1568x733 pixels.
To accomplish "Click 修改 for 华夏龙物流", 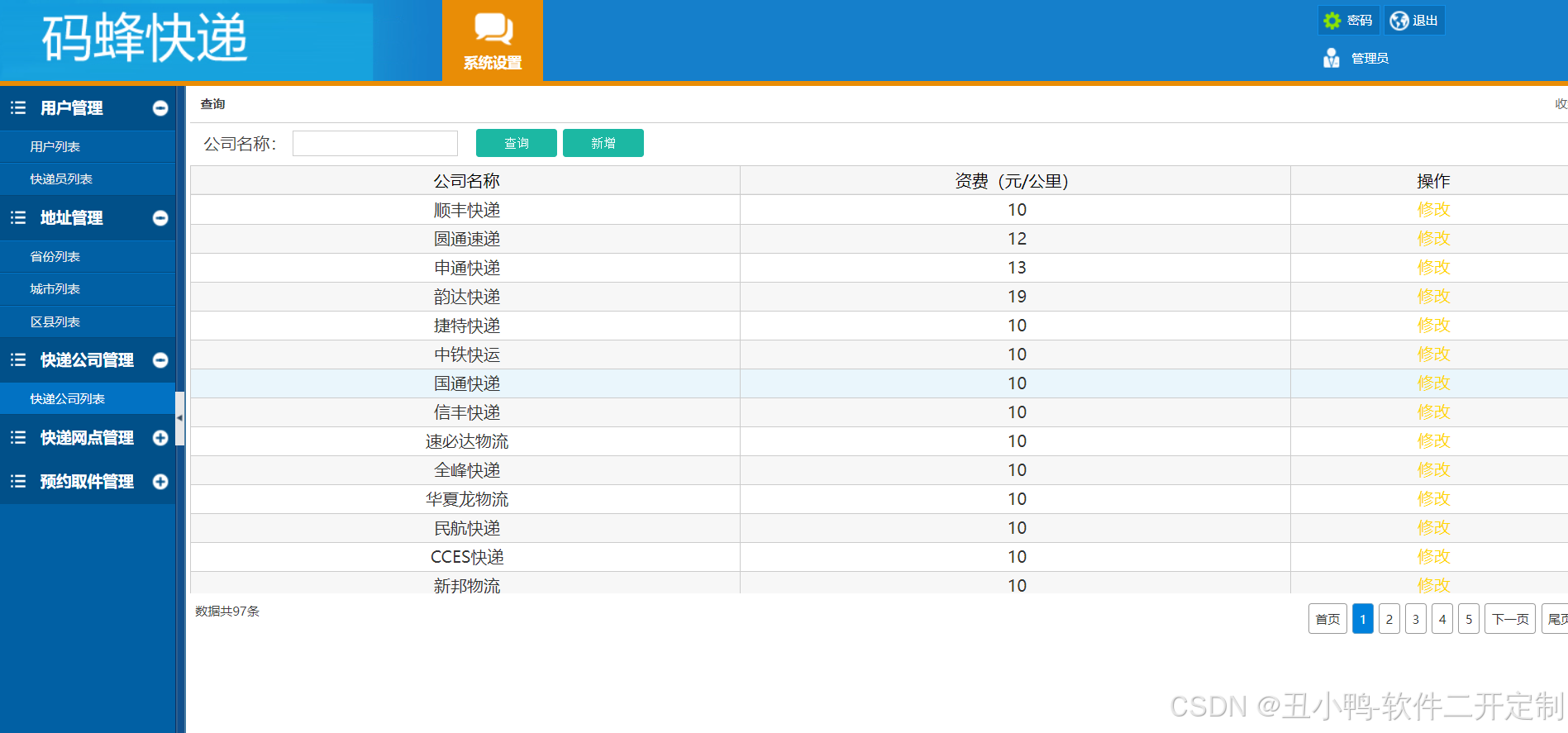I will pos(1434,499).
